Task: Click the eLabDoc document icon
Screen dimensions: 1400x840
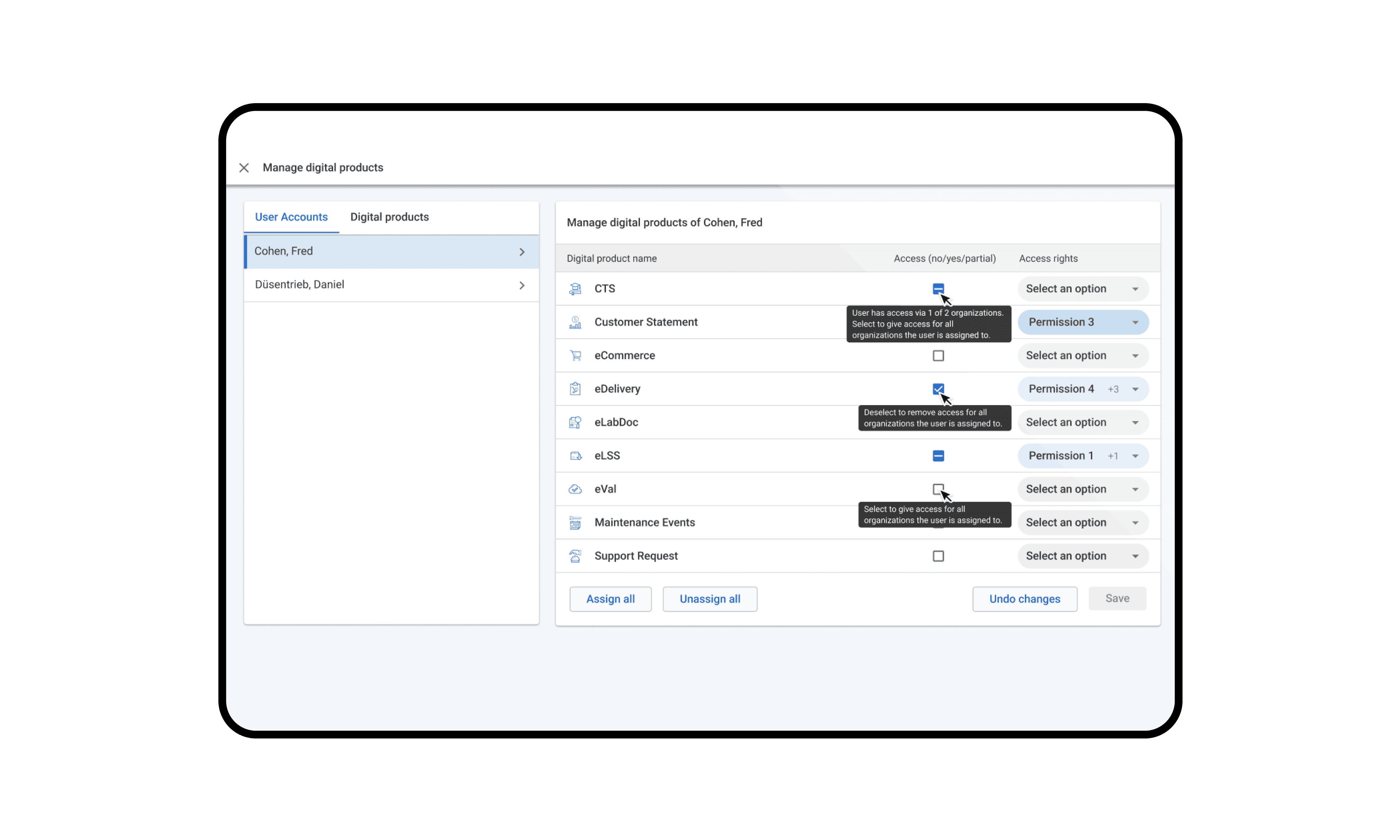Action: pos(576,422)
